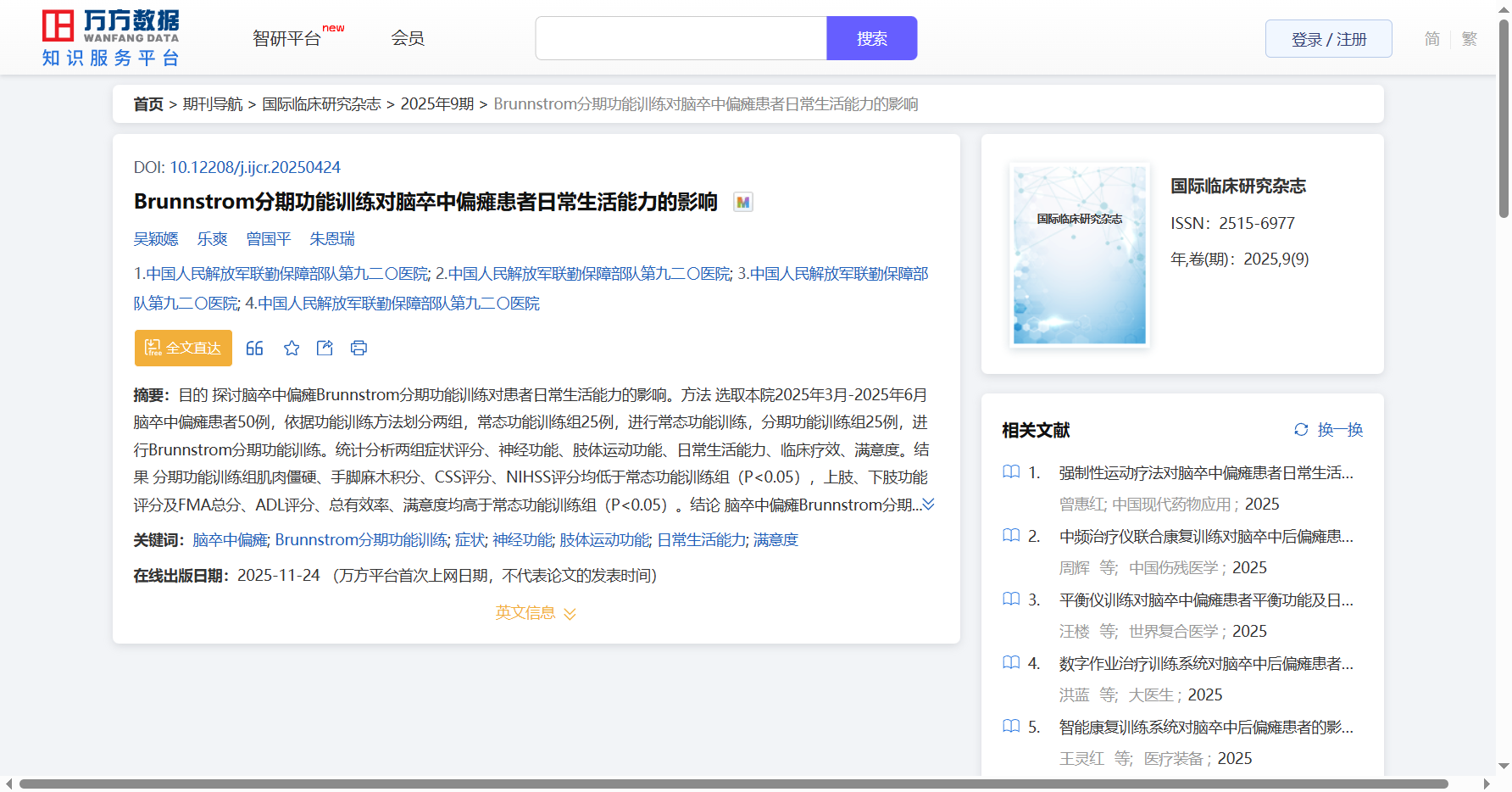1512x792 pixels.
Task: Open the 智研平台 menu item
Action: click(x=287, y=39)
